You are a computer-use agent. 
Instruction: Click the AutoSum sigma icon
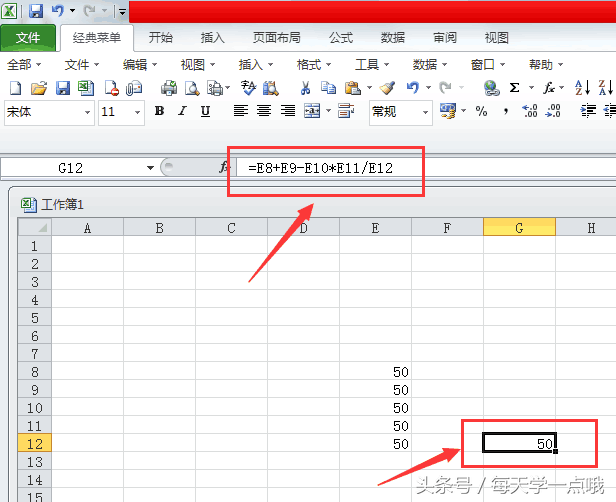click(x=514, y=88)
